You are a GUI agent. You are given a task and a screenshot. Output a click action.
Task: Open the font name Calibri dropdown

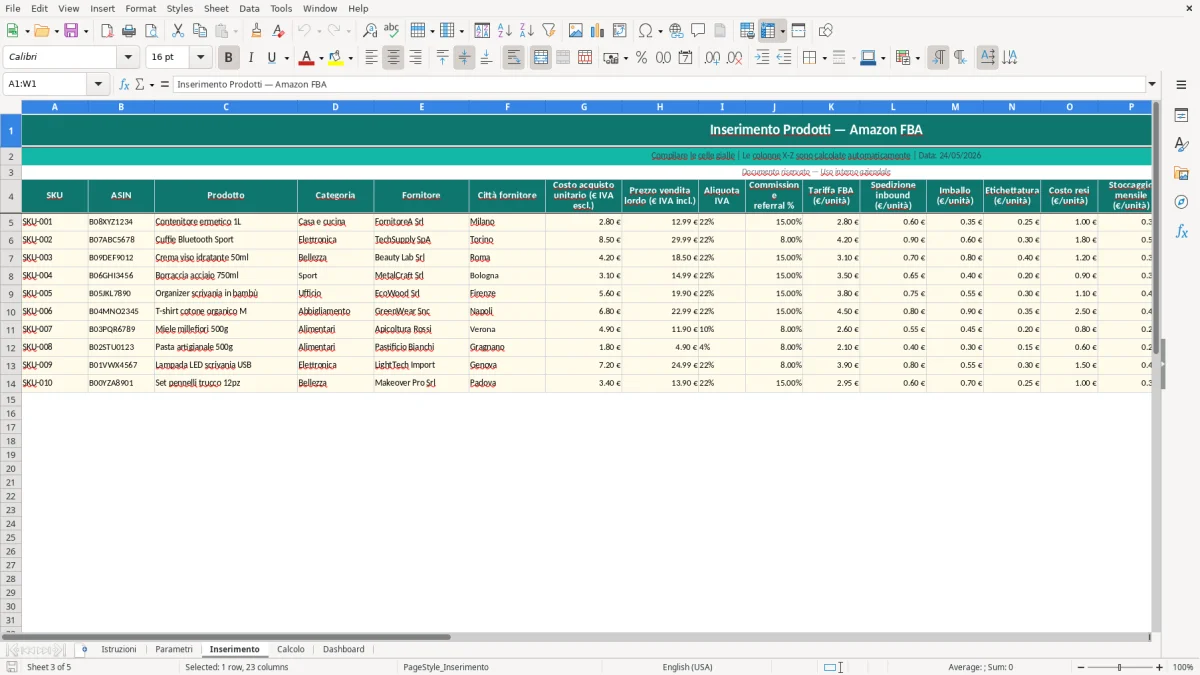[x=128, y=57]
